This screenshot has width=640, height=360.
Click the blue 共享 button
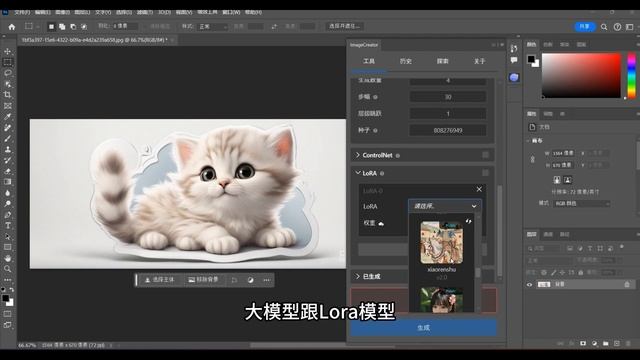coord(585,27)
